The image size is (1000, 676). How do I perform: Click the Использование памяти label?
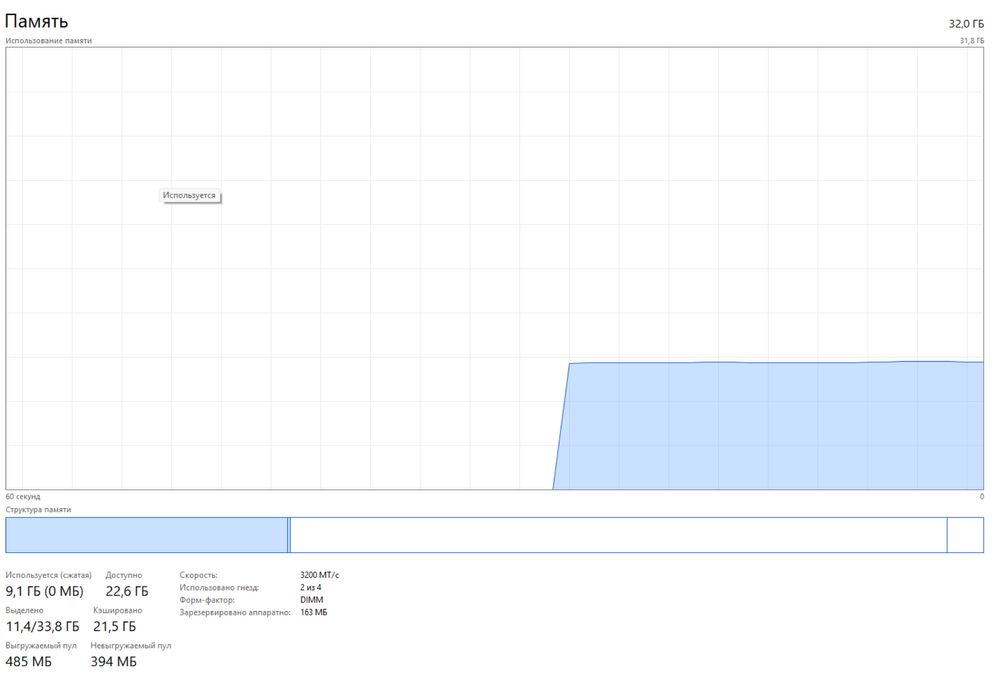48,41
